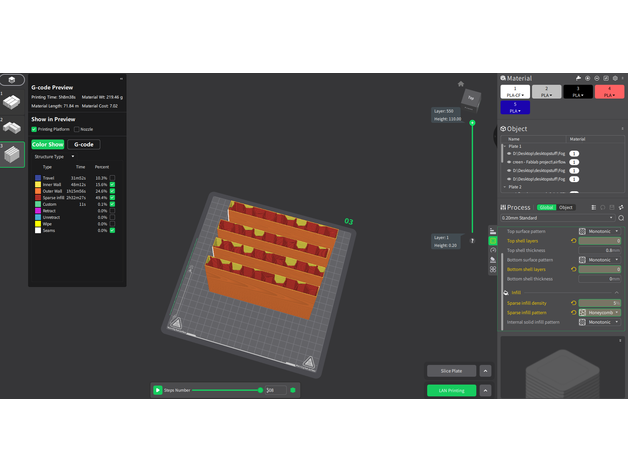628x472 pixels.
Task: Click the search icon beside process preset
Action: (620, 217)
